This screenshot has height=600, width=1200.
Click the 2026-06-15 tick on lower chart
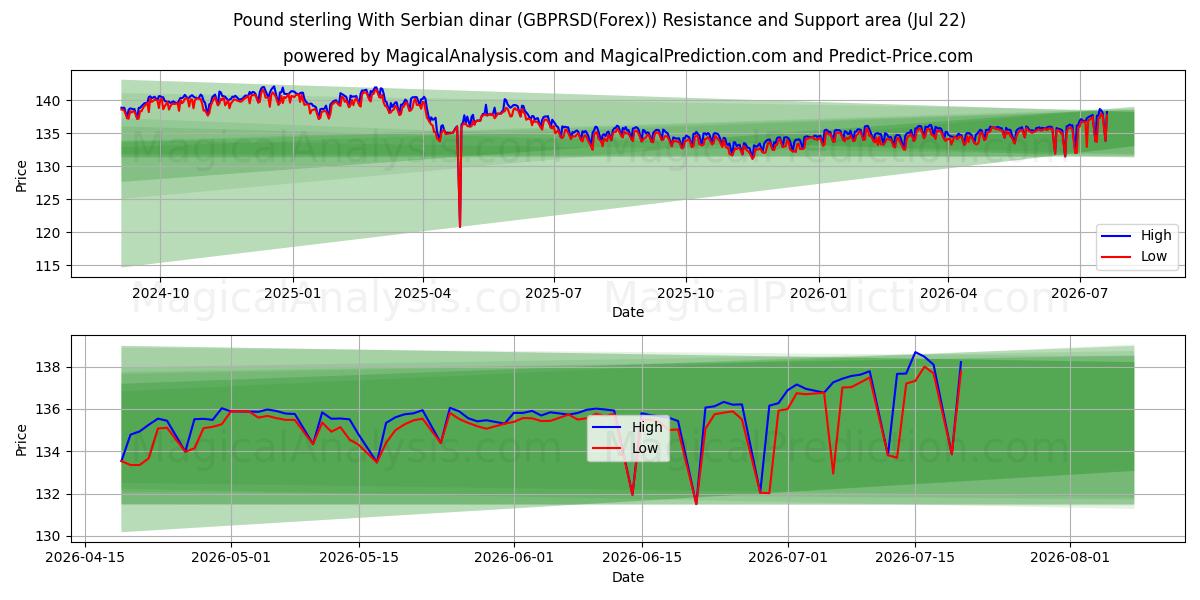pyautogui.click(x=641, y=560)
